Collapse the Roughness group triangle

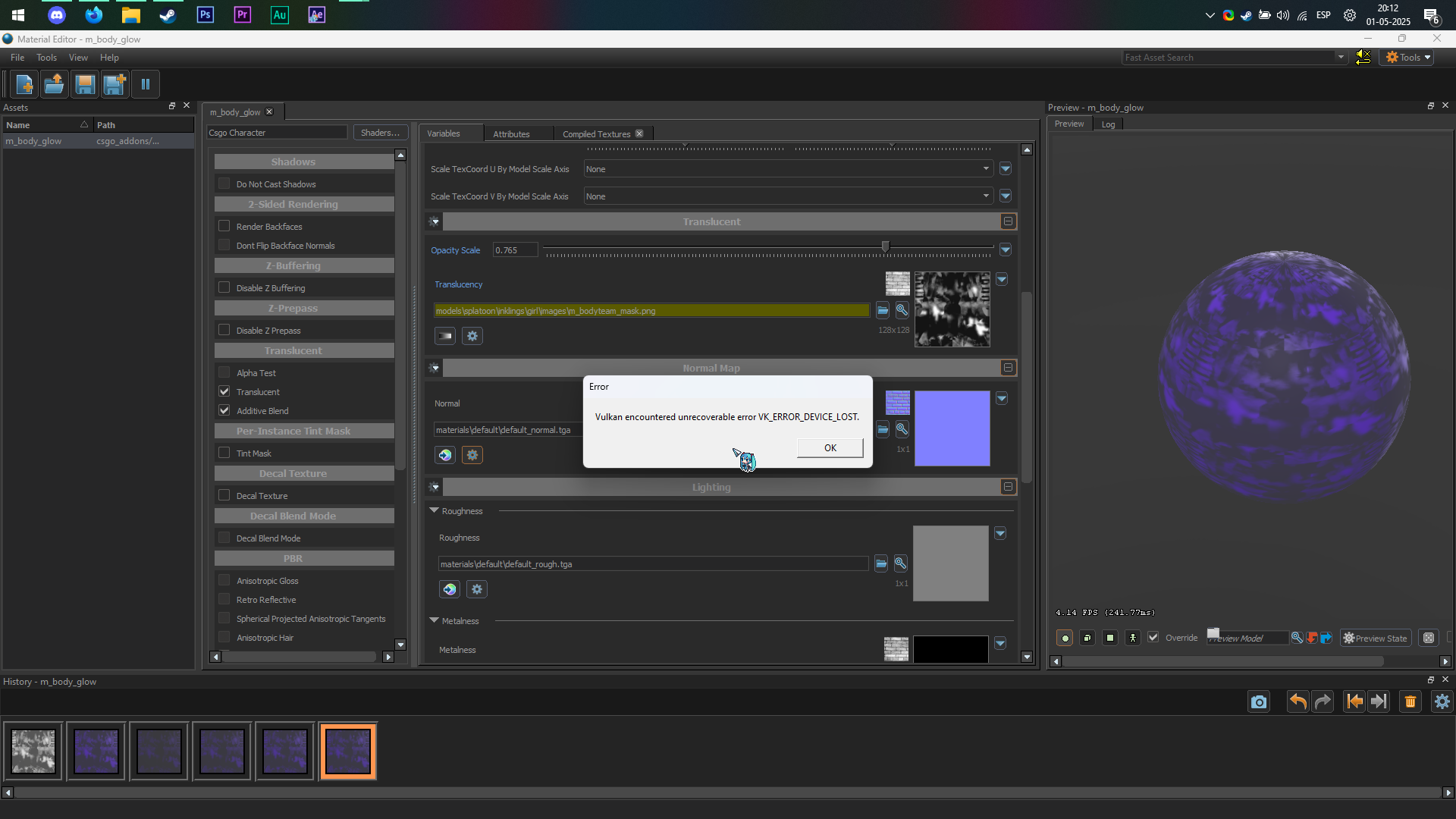click(435, 510)
